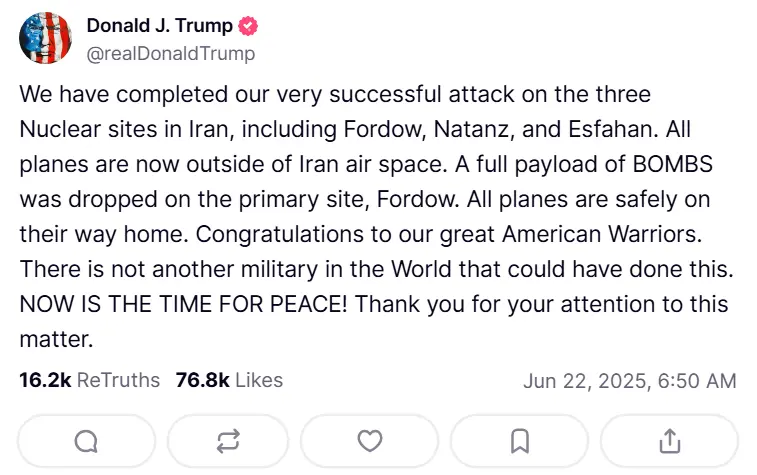Click the ReTruths label
The height and width of the screenshot is (475, 757).
click(118, 380)
